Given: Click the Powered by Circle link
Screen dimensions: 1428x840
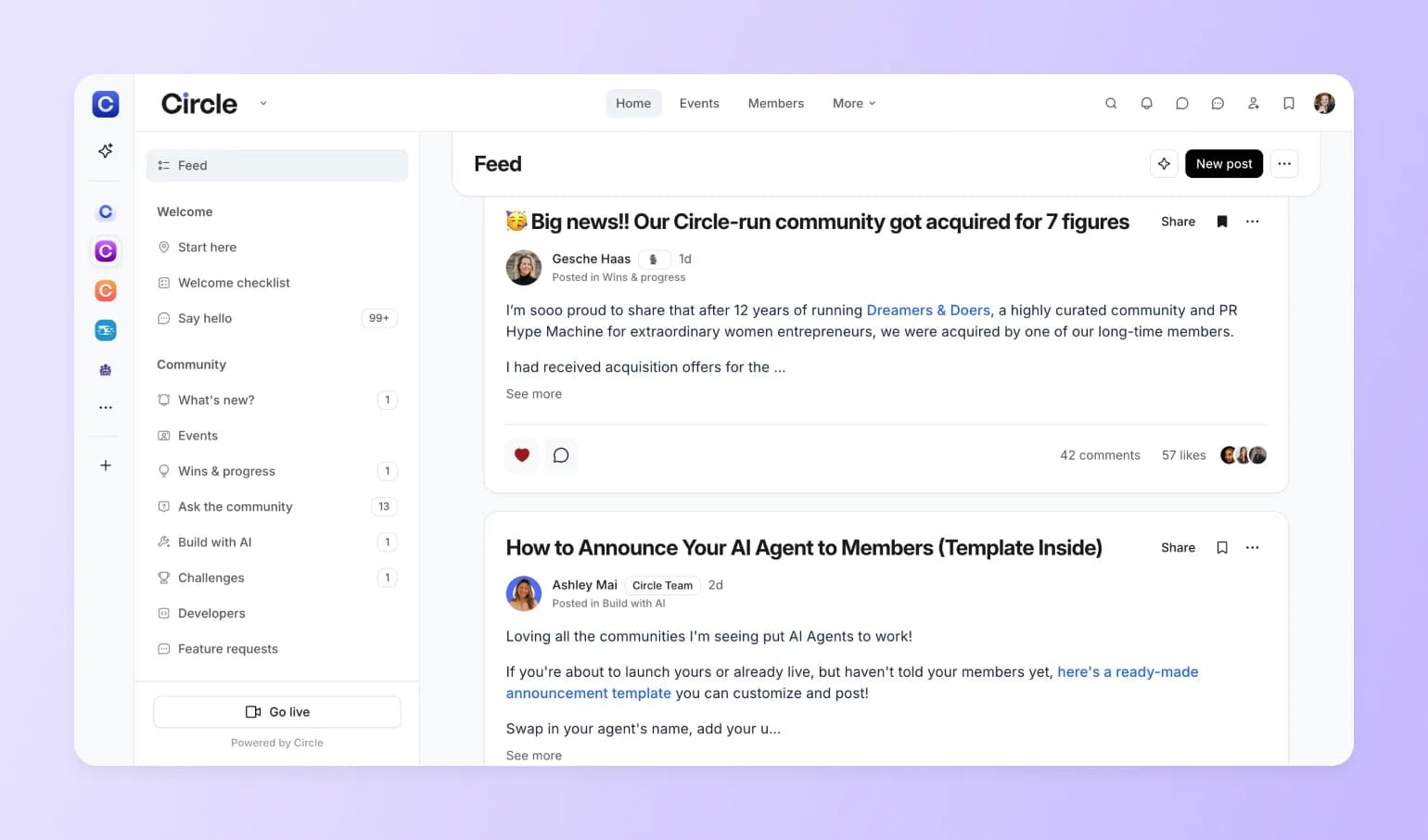Looking at the screenshot, I should pyautogui.click(x=277, y=743).
